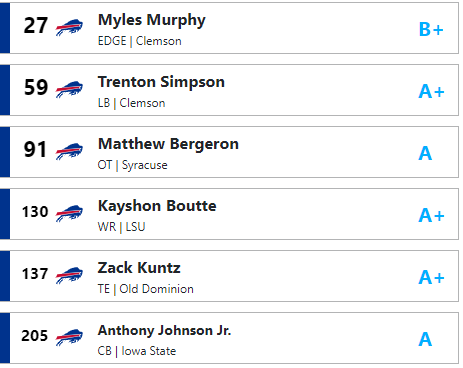Click the B+ grade for Myles Murphy

pos(431,29)
